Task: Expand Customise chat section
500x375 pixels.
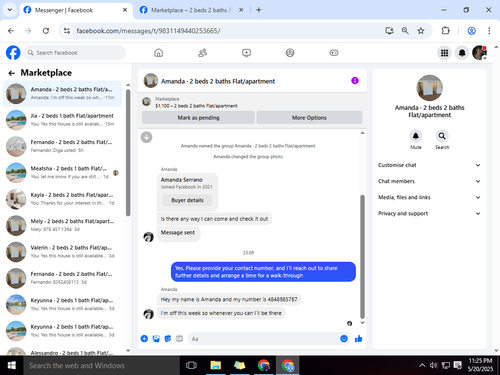Action: pyautogui.click(x=429, y=165)
